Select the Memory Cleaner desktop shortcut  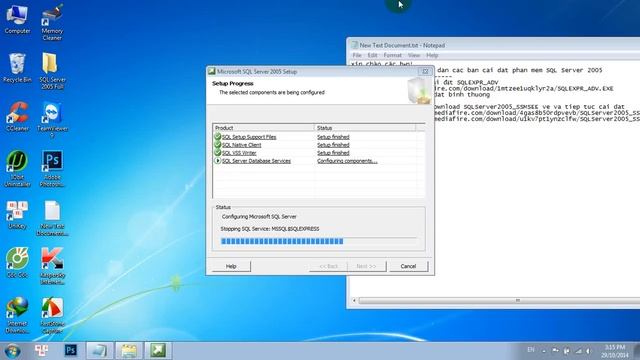(x=52, y=22)
